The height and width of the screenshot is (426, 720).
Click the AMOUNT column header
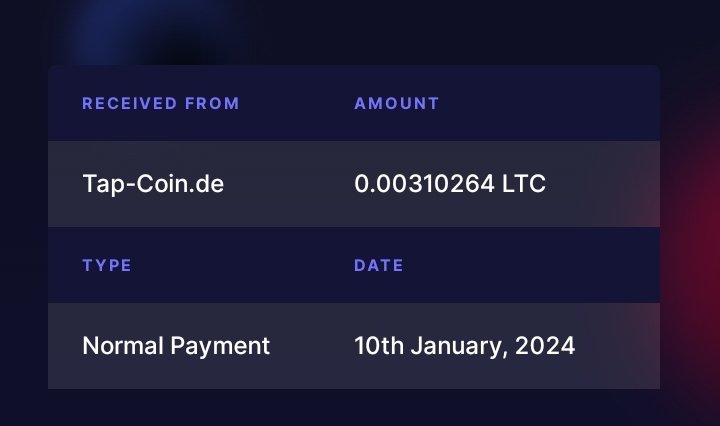tap(397, 103)
